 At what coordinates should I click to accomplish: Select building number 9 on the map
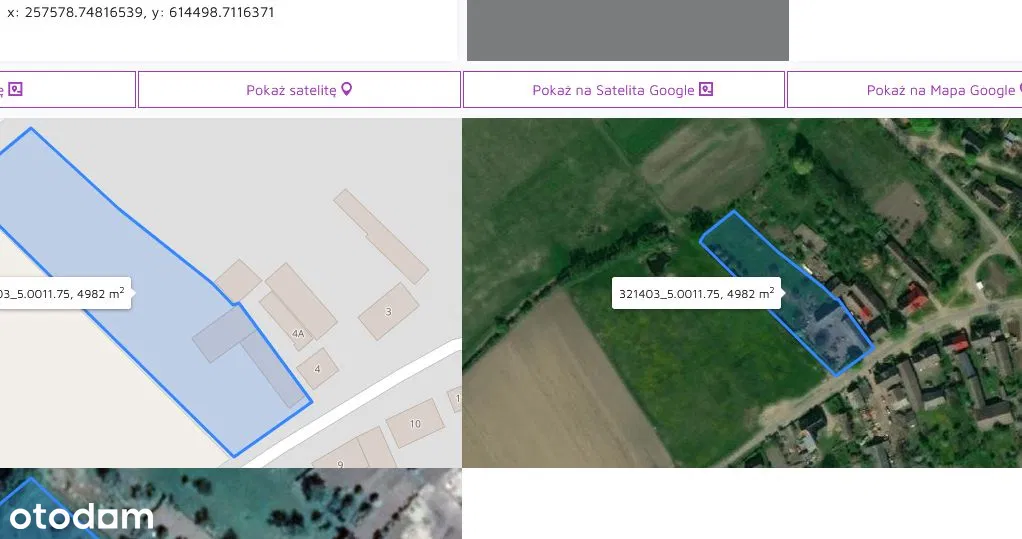340,460
